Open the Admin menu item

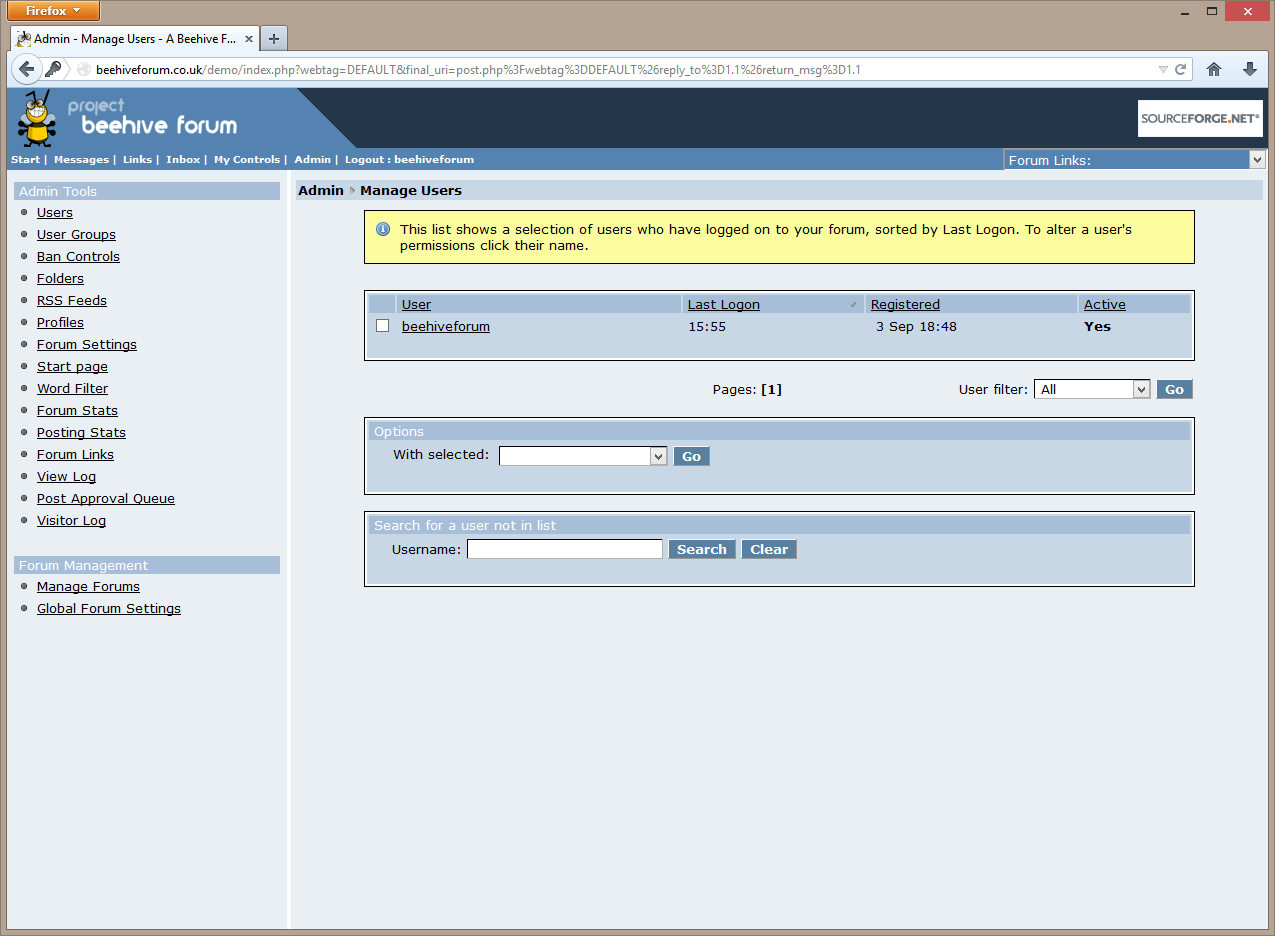coord(312,159)
